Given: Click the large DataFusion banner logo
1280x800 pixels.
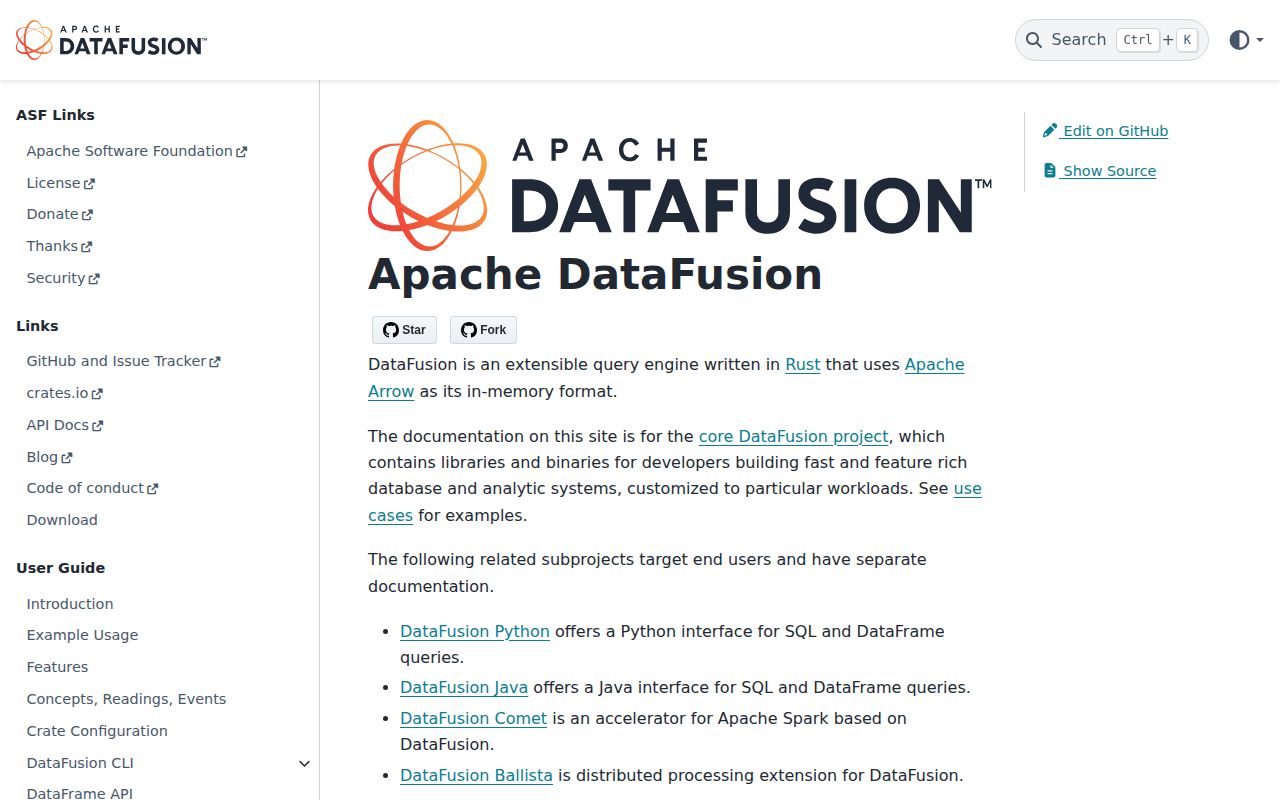Looking at the screenshot, I should [x=680, y=185].
